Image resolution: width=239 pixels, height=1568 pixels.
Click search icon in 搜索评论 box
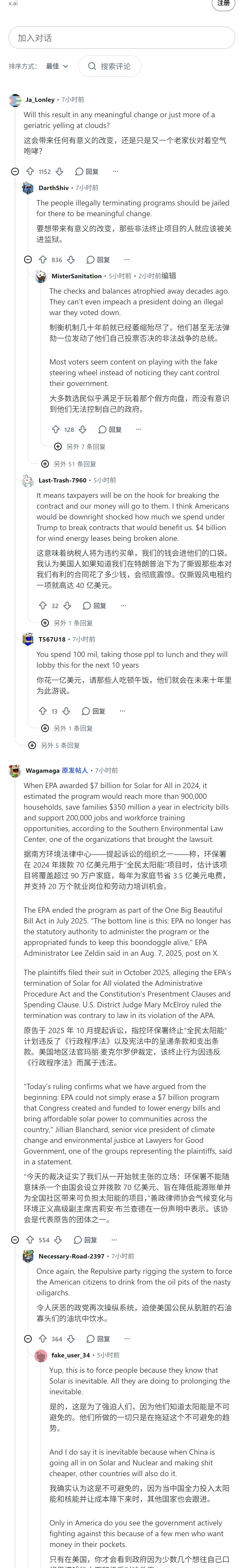tap(92, 66)
